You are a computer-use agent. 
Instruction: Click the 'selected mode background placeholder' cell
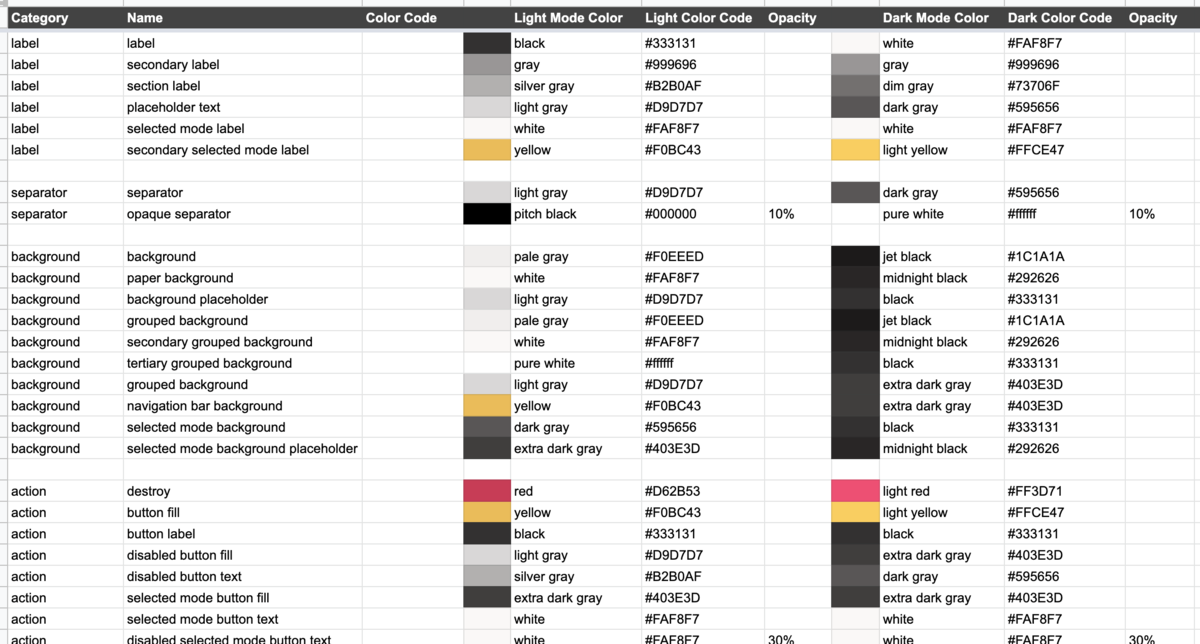click(242, 449)
